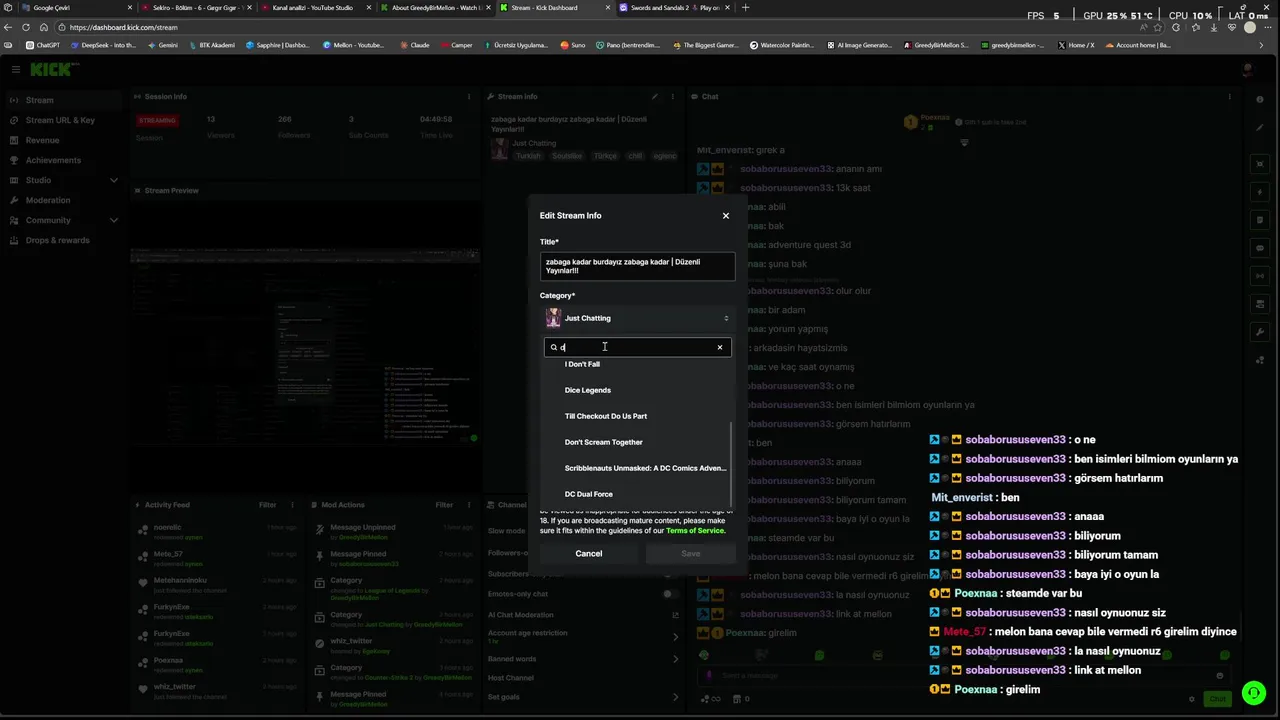Expand the Community sidebar section

(62, 220)
